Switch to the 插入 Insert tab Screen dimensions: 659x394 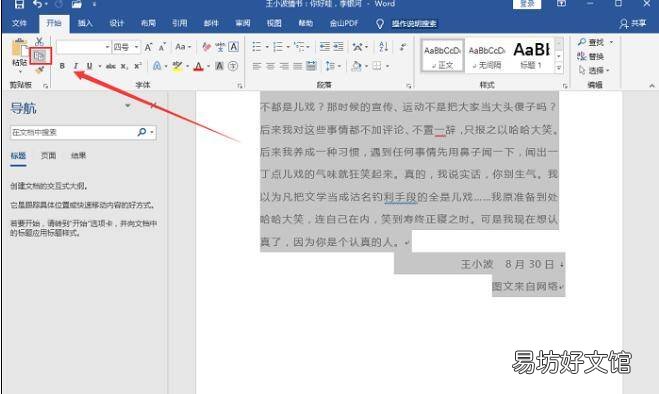point(85,23)
